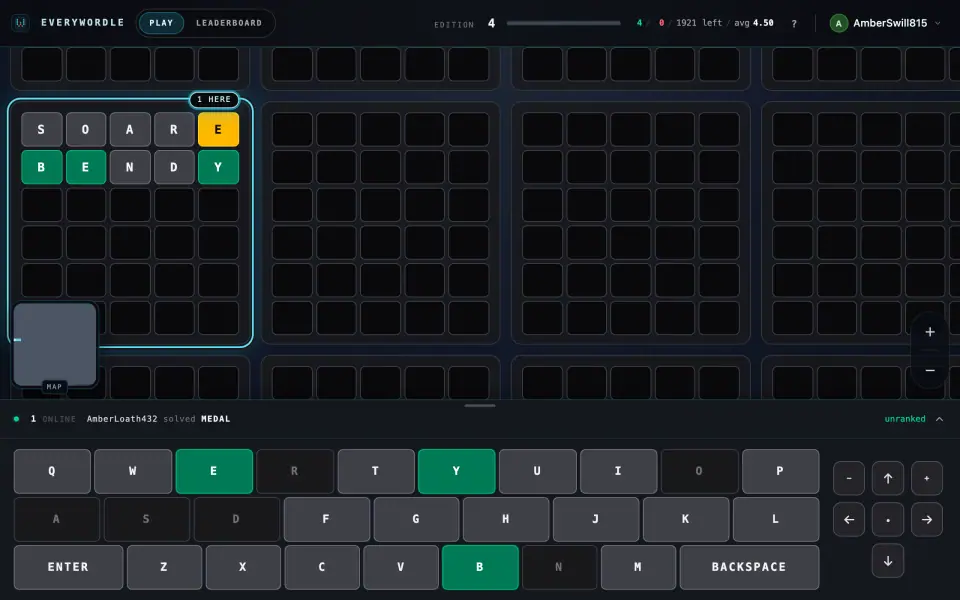Tap the green E key

click(214, 471)
